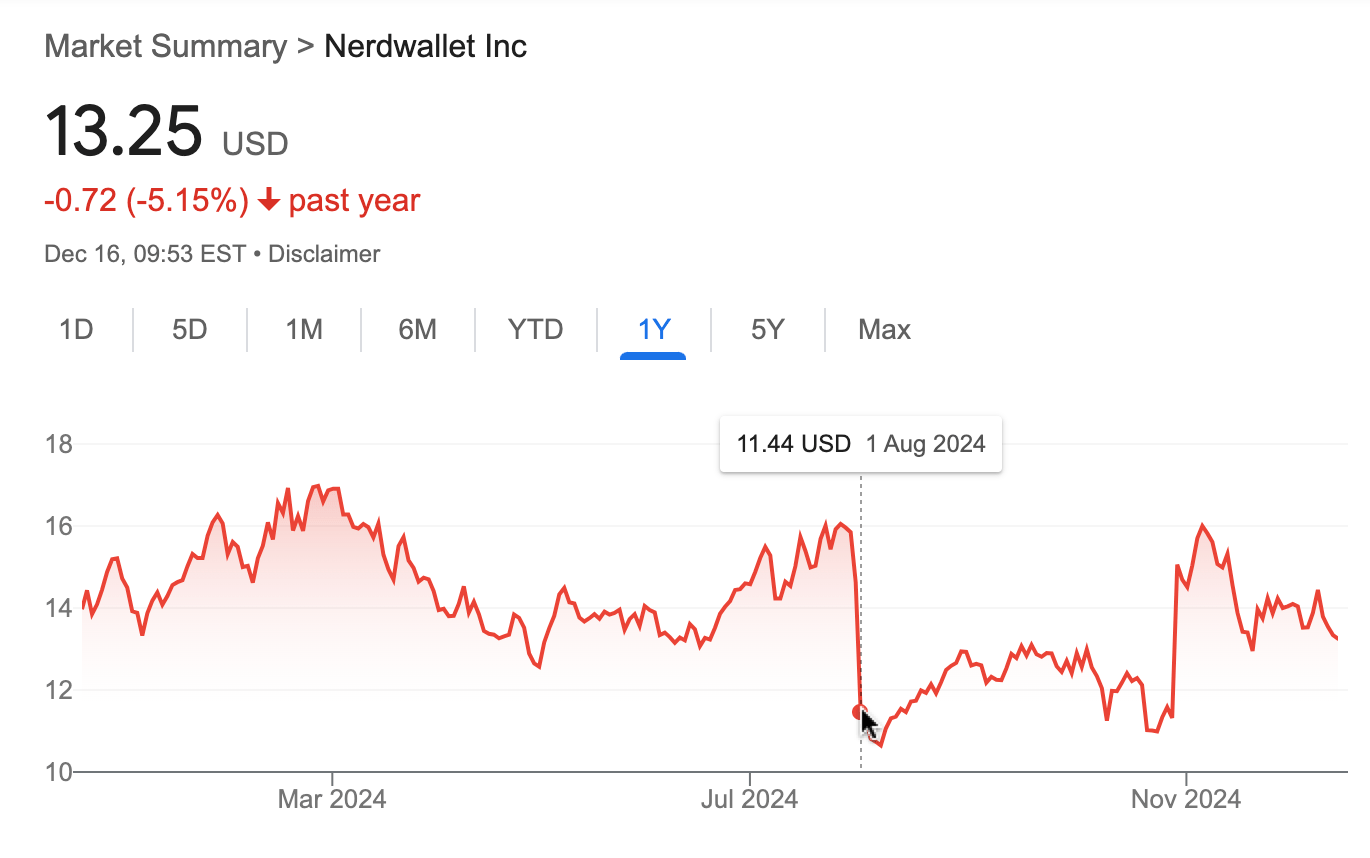The width and height of the screenshot is (1370, 858).
Task: Switch chart to the 6M tab
Action: click(x=417, y=330)
